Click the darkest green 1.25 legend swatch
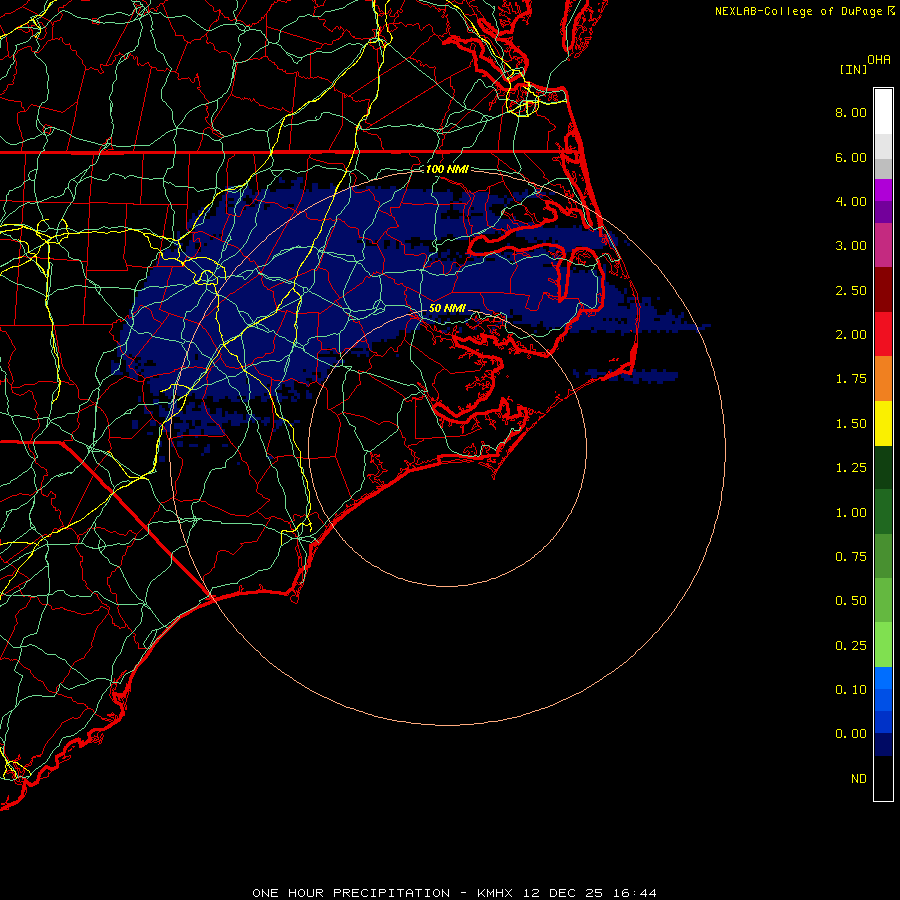Viewport: 900px width, 900px height. 883,467
